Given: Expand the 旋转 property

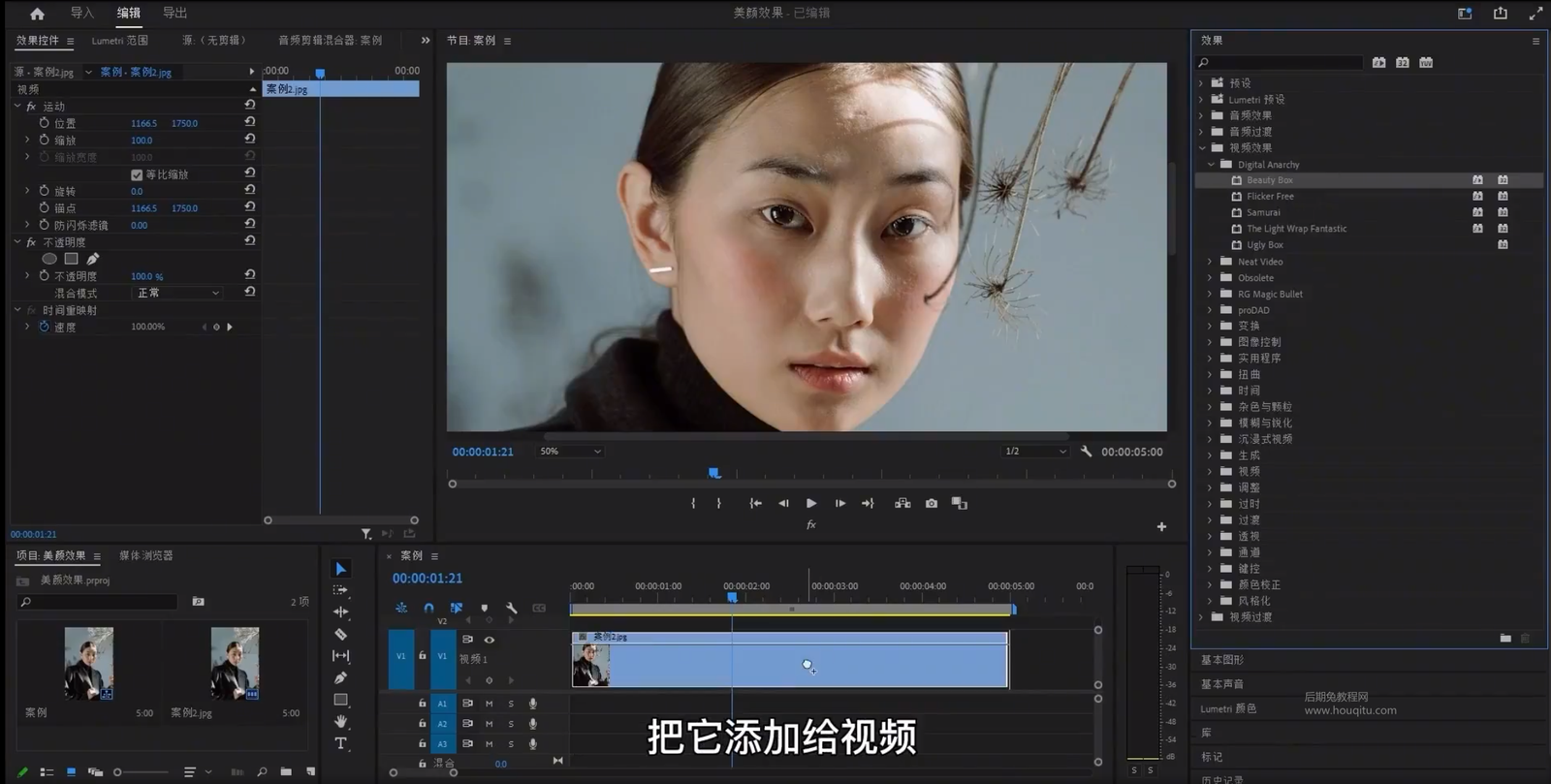Looking at the screenshot, I should coord(27,191).
